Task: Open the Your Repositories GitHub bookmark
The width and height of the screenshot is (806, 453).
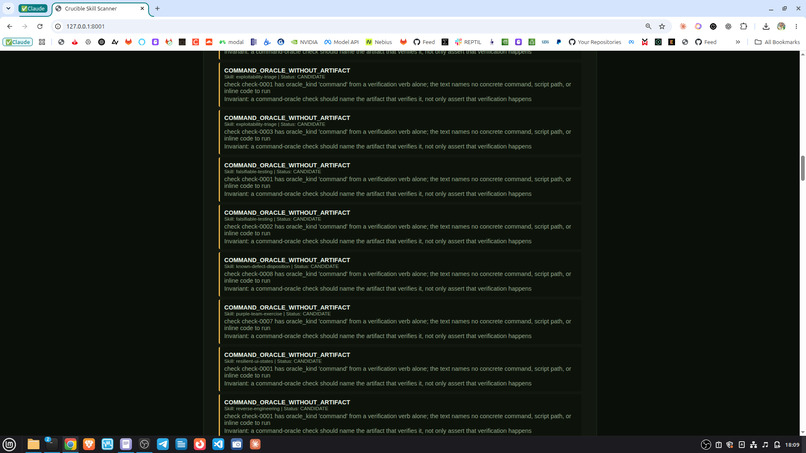Action: pos(595,42)
